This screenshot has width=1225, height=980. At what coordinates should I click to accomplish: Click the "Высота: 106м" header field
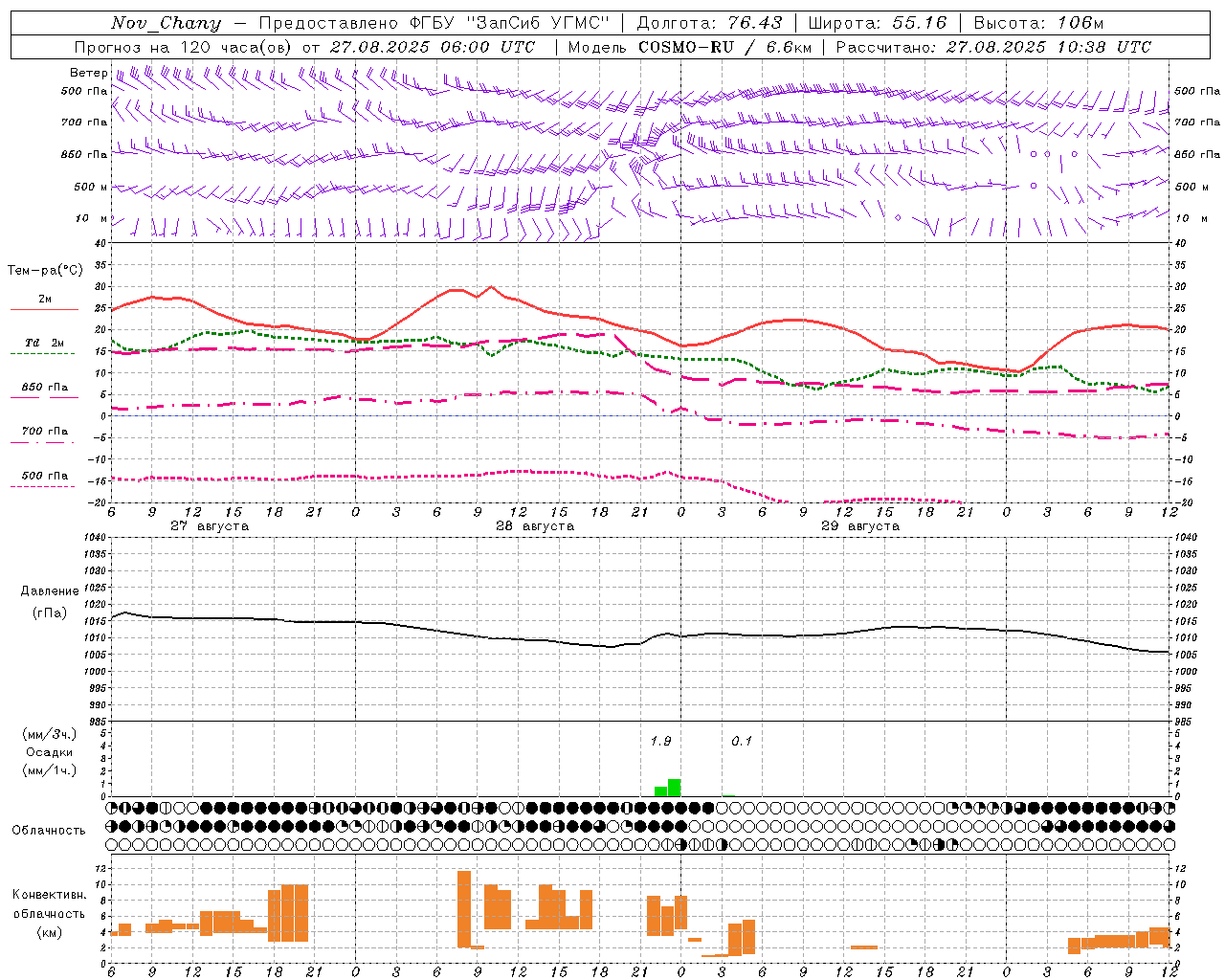pyautogui.click(x=1038, y=23)
